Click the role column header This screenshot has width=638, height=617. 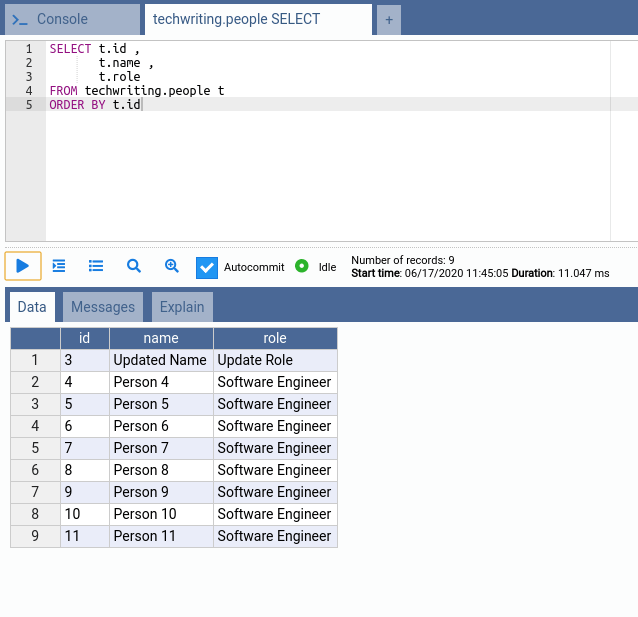[x=275, y=338]
